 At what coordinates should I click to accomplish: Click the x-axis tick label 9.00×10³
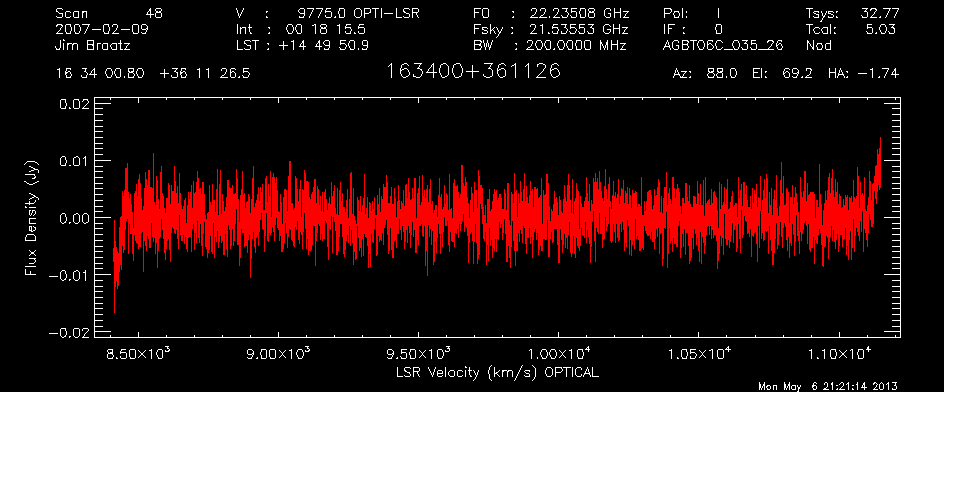pyautogui.click(x=278, y=354)
